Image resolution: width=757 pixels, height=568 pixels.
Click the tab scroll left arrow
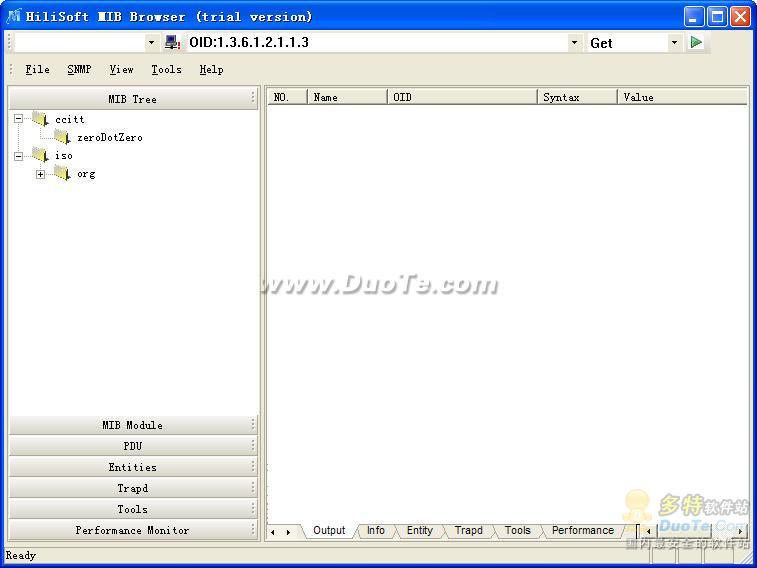(x=273, y=532)
